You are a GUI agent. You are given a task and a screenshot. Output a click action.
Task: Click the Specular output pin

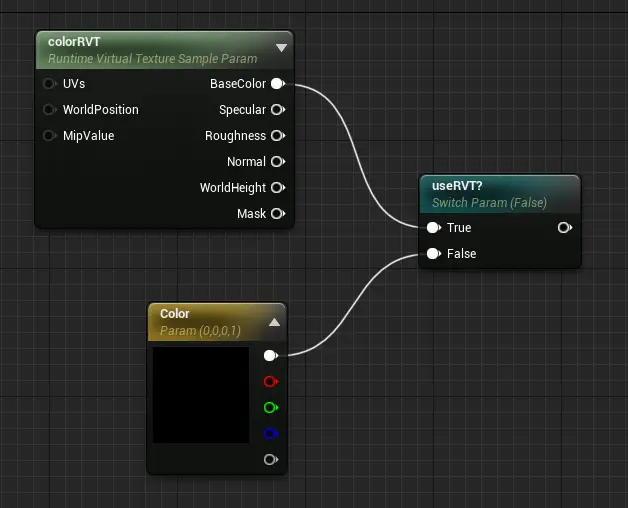click(x=278, y=110)
